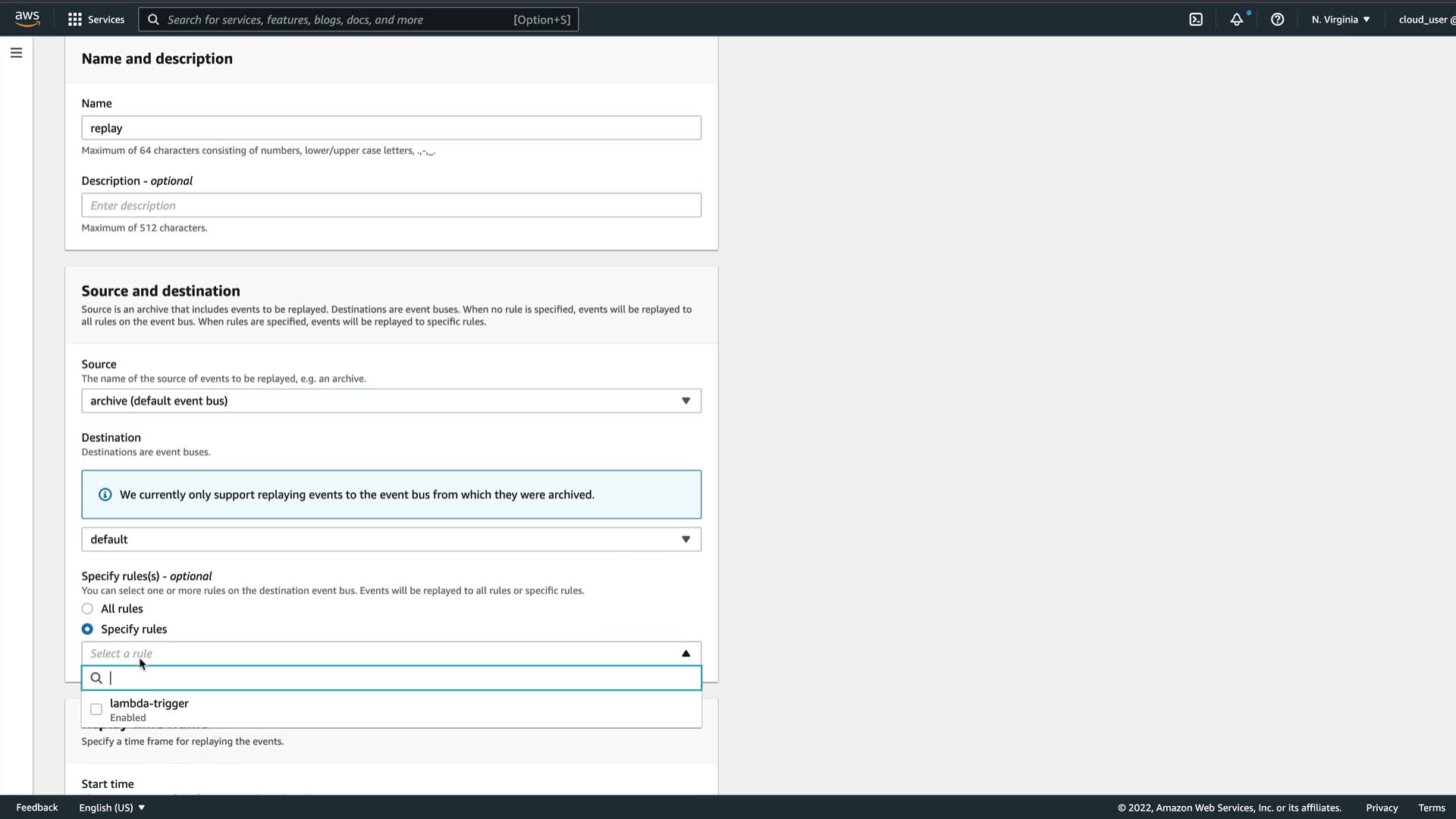Image resolution: width=1456 pixels, height=819 pixels.
Task: Open the Privacy link in footer
Action: coord(1381,808)
